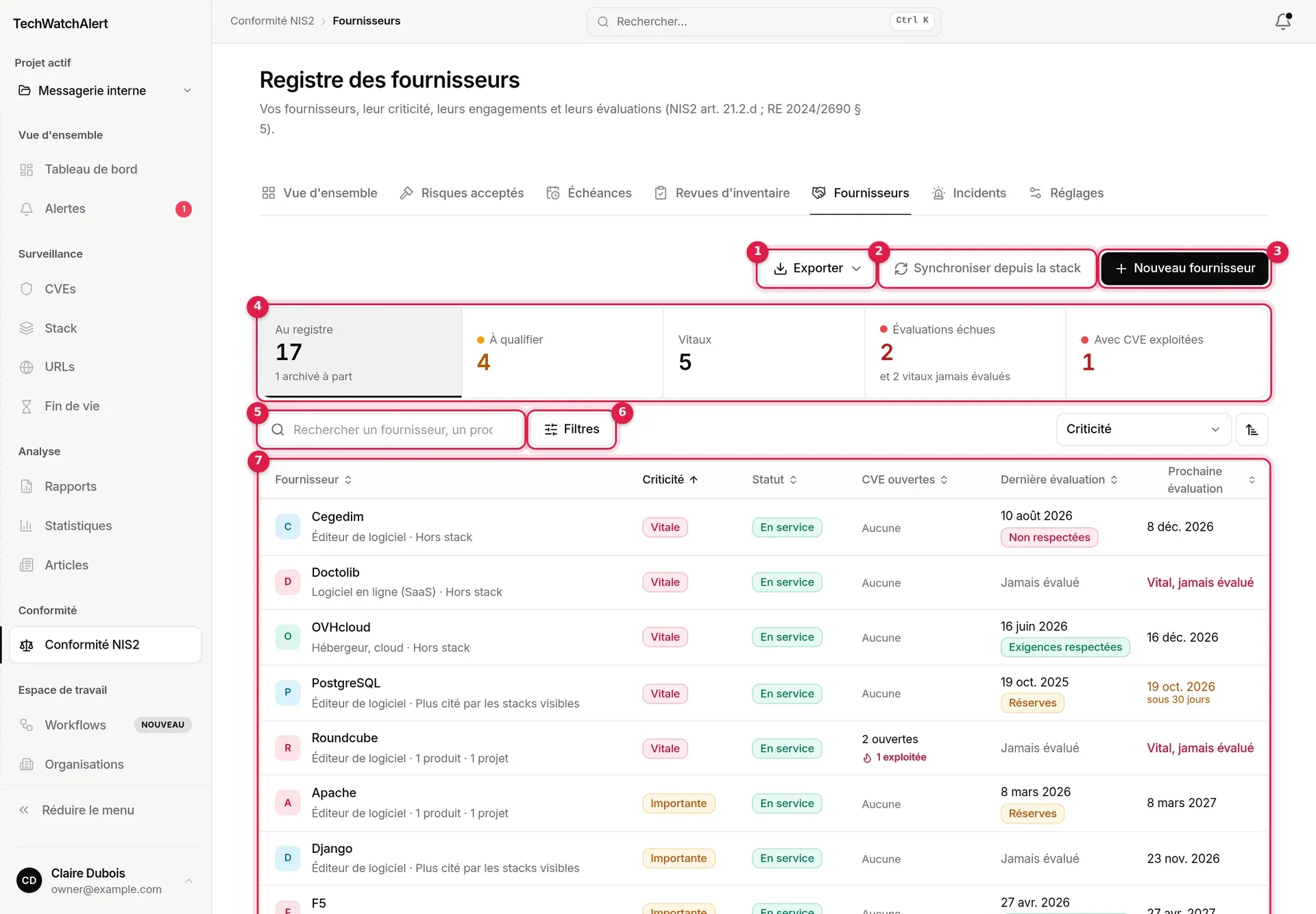This screenshot has height=914, width=1316.
Task: Go to CVEs page
Action: click(104, 289)
